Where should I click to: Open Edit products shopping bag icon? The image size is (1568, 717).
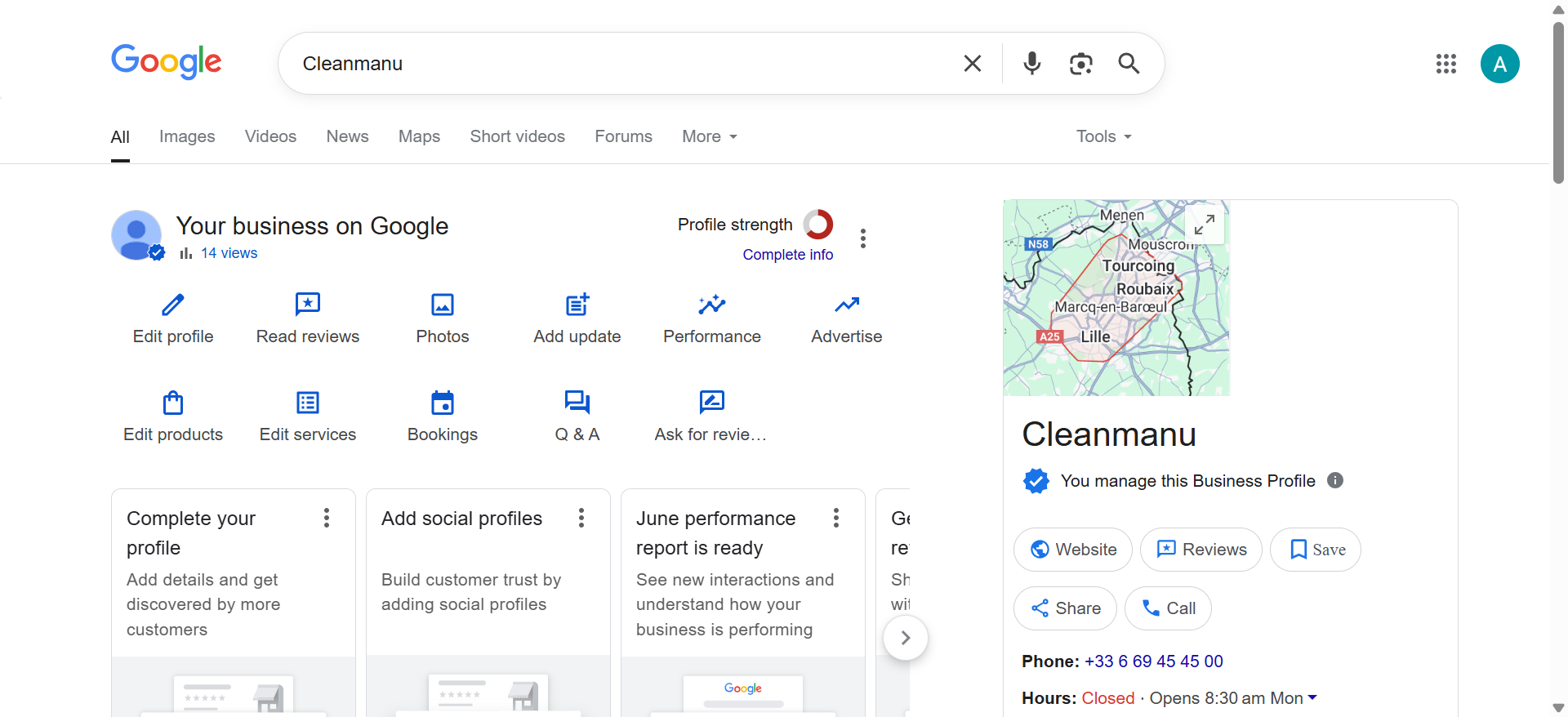[173, 403]
